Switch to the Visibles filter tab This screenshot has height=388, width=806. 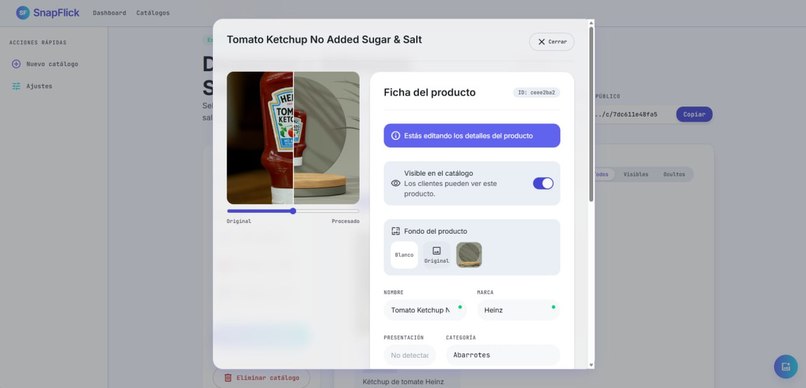click(635, 174)
